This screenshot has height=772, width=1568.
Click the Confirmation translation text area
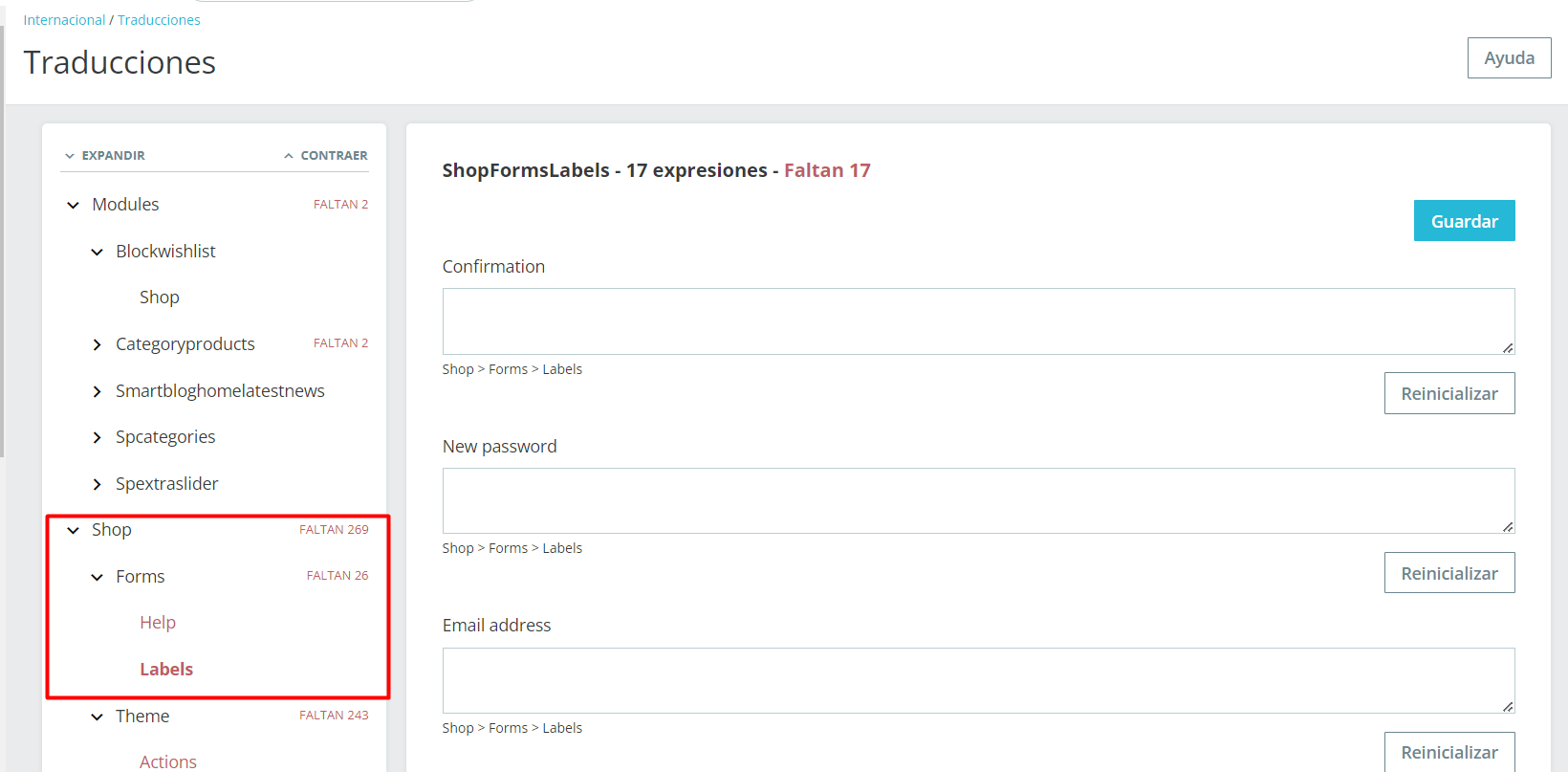coord(978,321)
